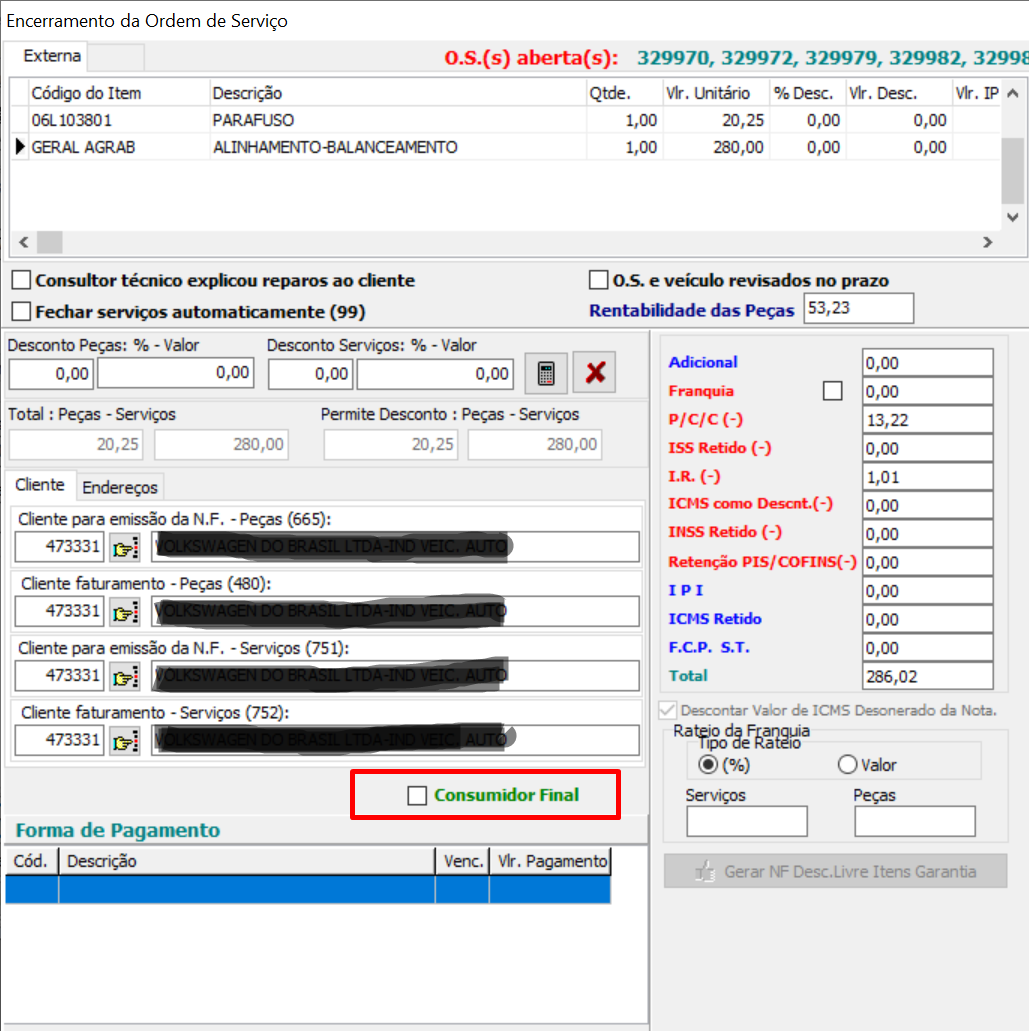The height and width of the screenshot is (1031, 1029).
Task: Click the horizontal scrollbar thumb of items grid
Action: (49, 242)
